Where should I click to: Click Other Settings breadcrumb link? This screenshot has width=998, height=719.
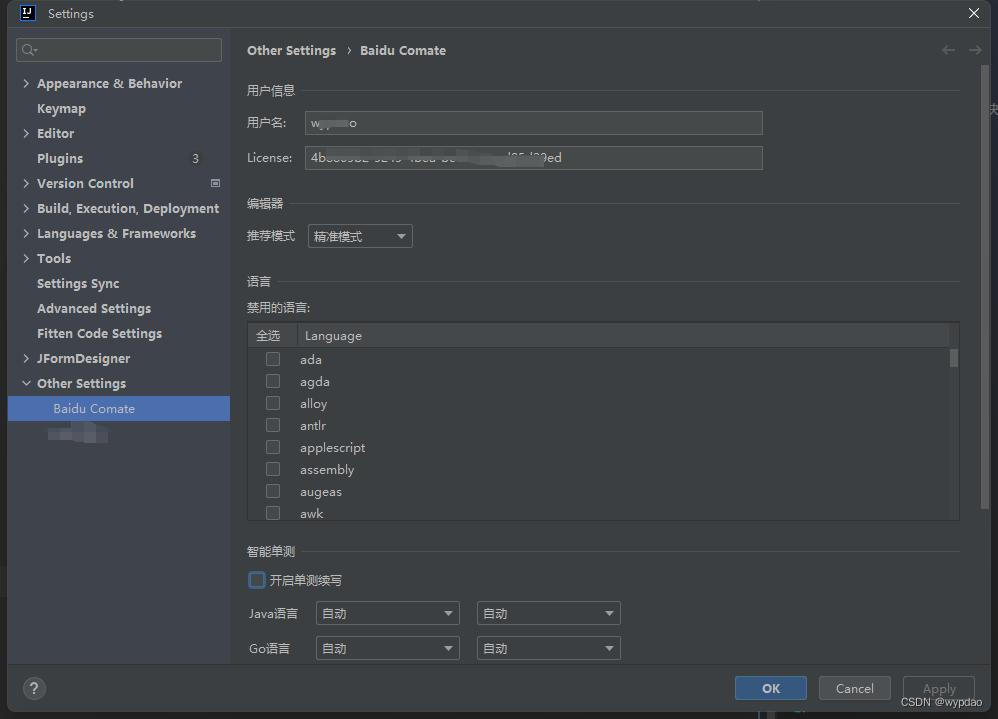(x=292, y=50)
